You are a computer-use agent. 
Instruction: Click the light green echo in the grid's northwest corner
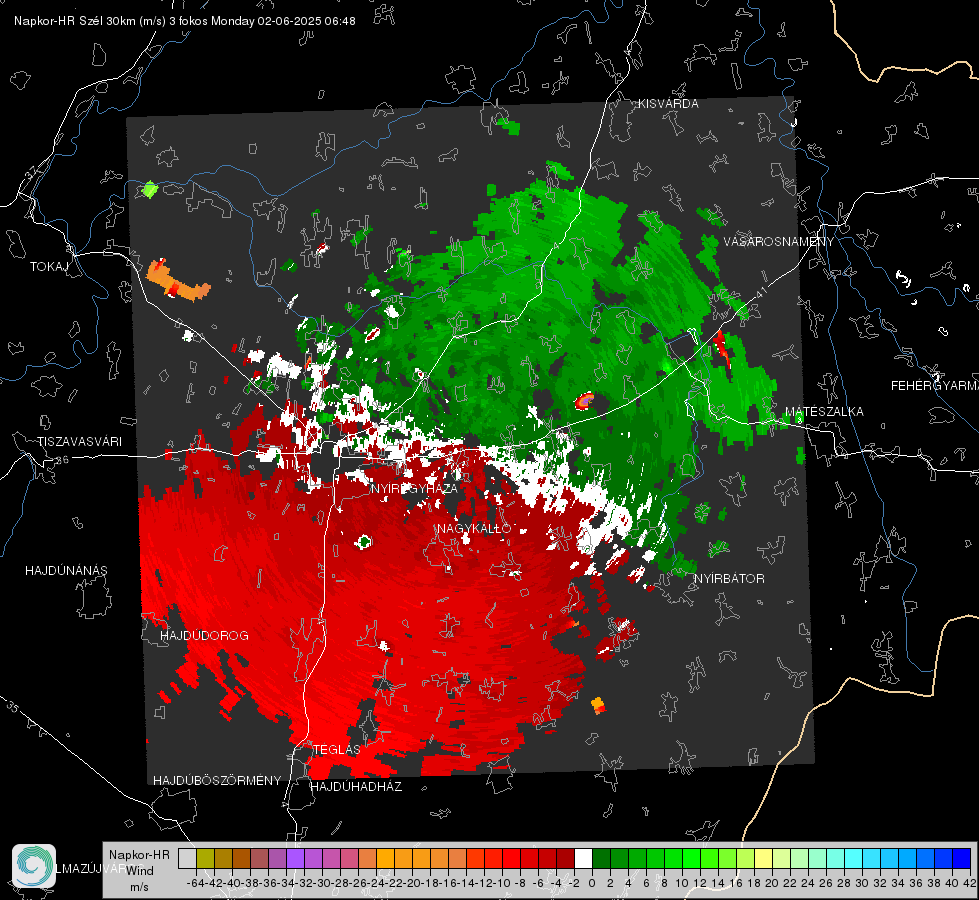point(150,189)
